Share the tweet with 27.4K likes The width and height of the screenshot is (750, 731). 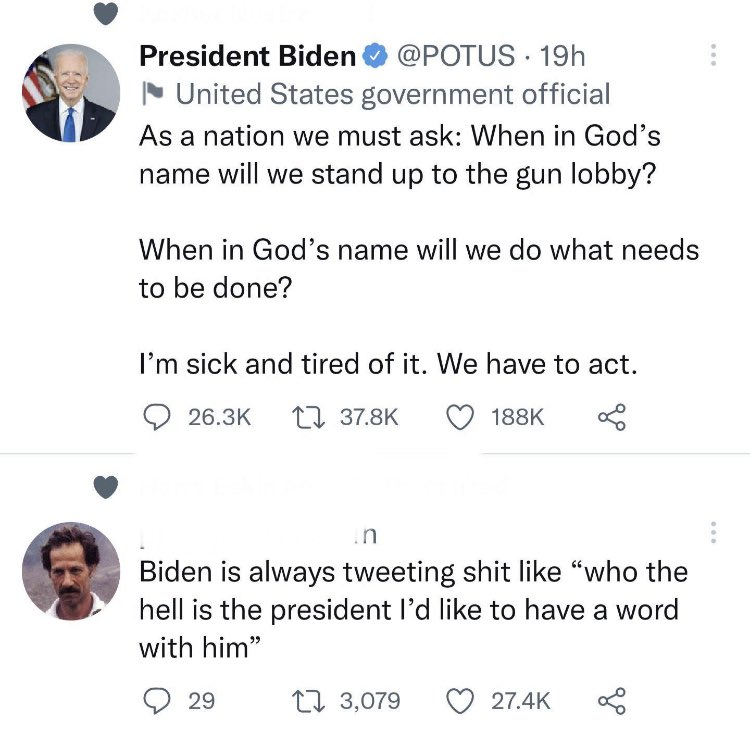coord(611,700)
